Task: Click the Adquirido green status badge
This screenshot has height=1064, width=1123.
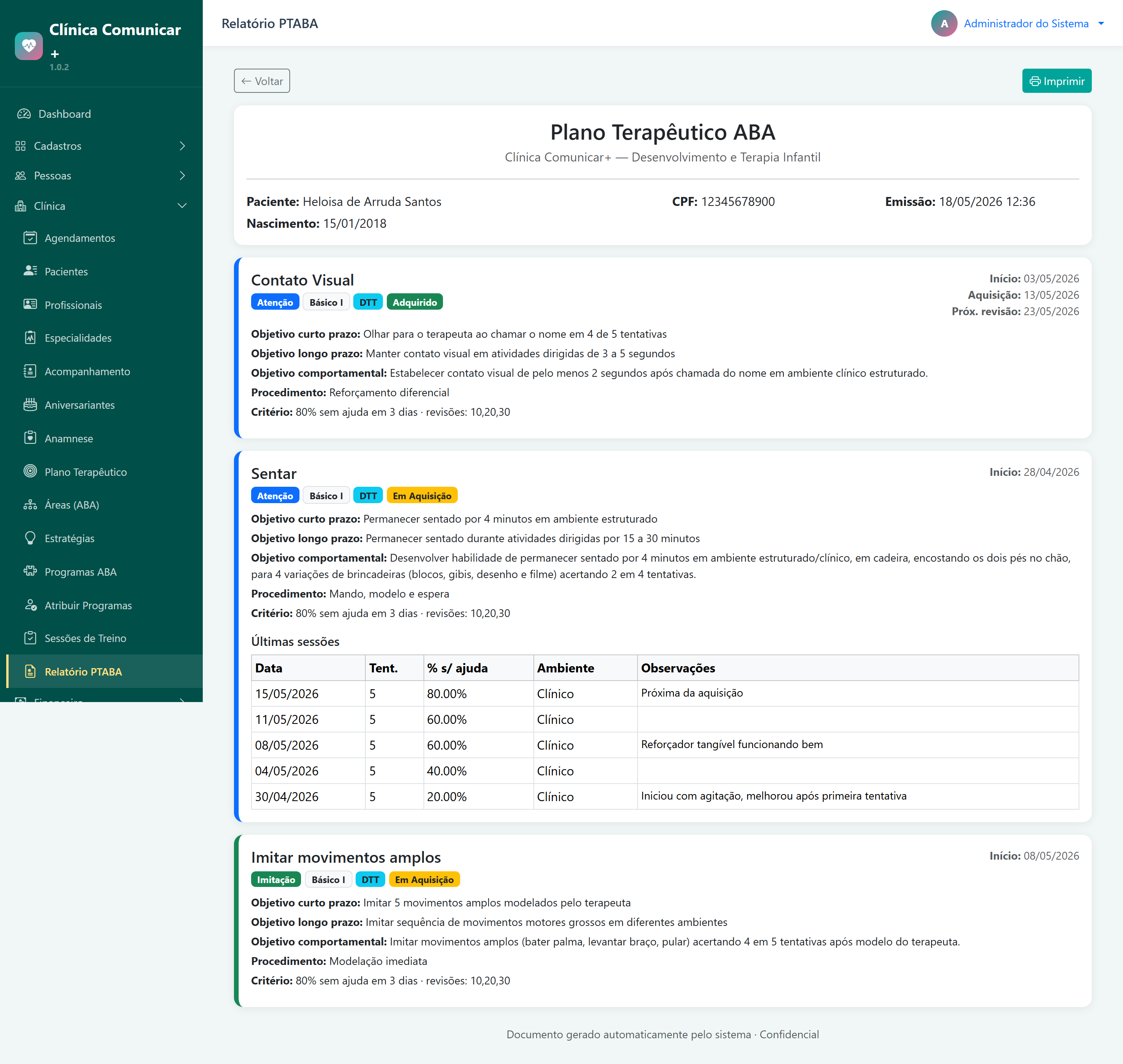Action: click(414, 302)
